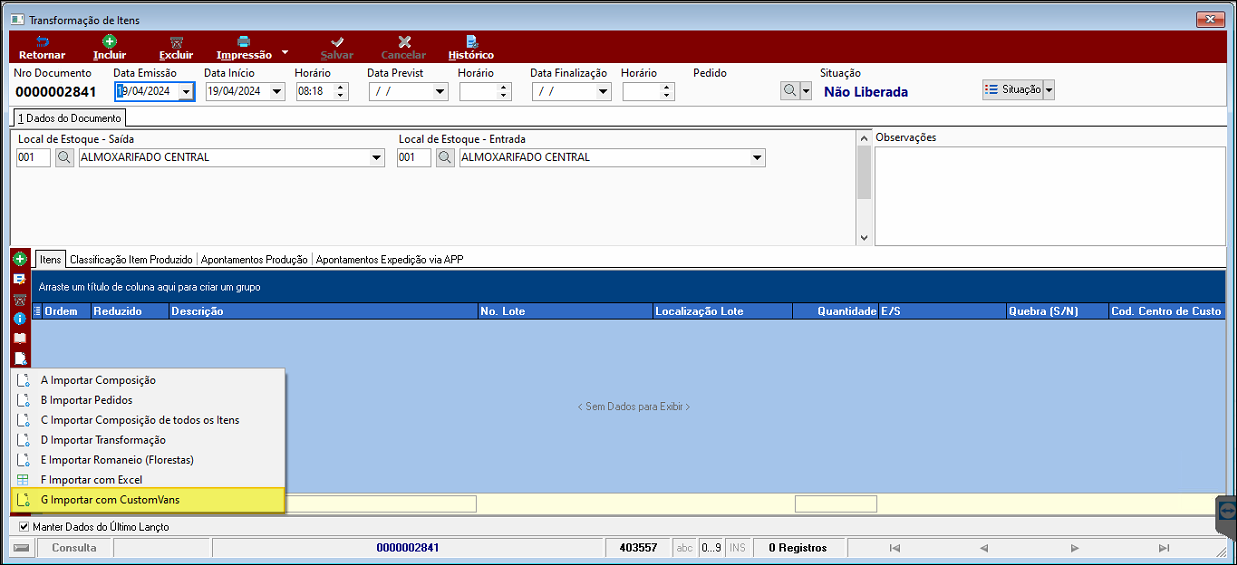Expand Local de Estoque Entrada combo box
Image resolution: width=1237 pixels, height=565 pixels.
tap(757, 157)
